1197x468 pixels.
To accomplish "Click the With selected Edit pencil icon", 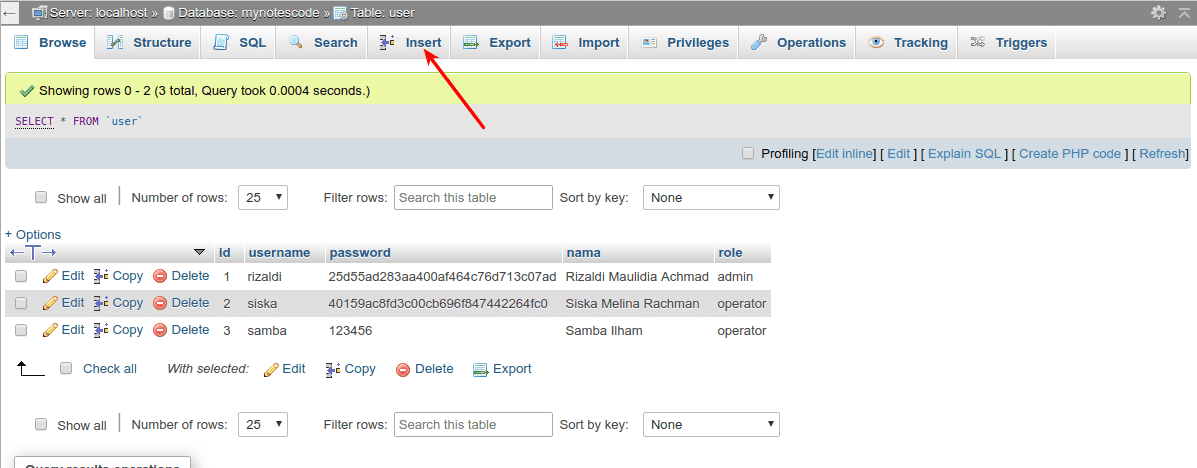I will point(271,370).
